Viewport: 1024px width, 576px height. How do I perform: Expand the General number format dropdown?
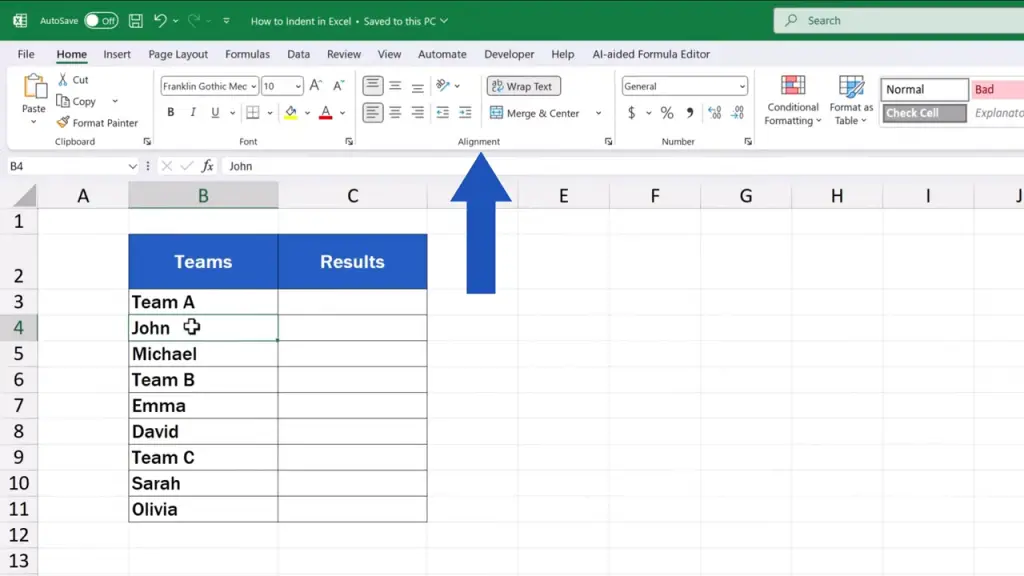tap(741, 87)
